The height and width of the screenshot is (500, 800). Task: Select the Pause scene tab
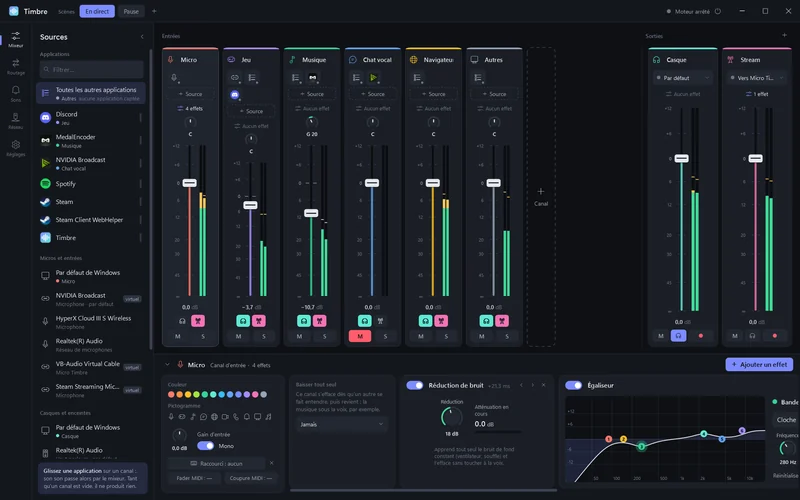point(131,11)
